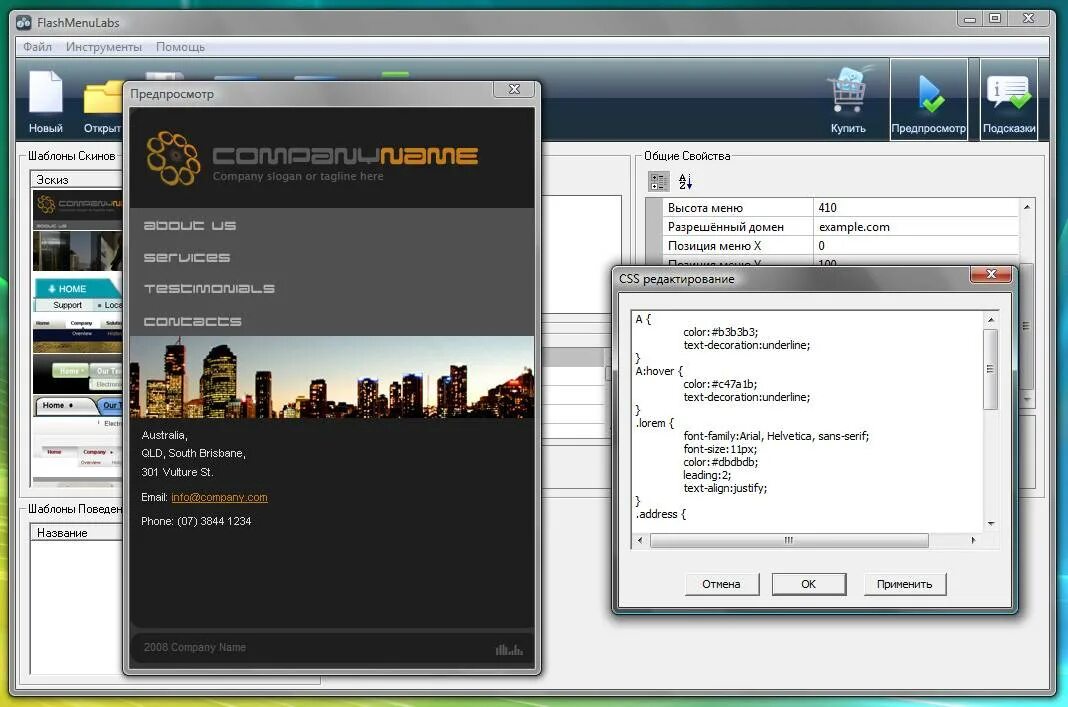Image resolution: width=1068 pixels, height=707 pixels.
Task: Follow the info@company.com email link
Action: point(219,497)
